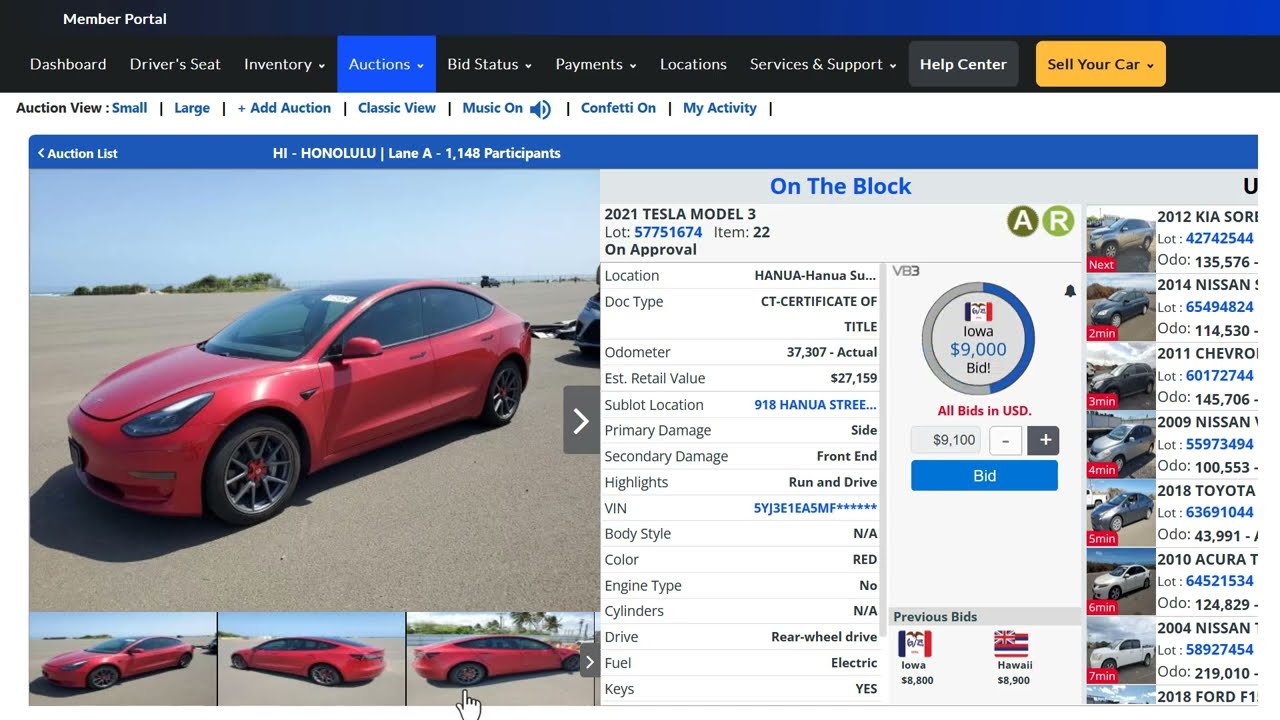The width and height of the screenshot is (1280, 720).
Task: Click the VIN 5YJ3E1EA5MF link
Action: coord(815,508)
